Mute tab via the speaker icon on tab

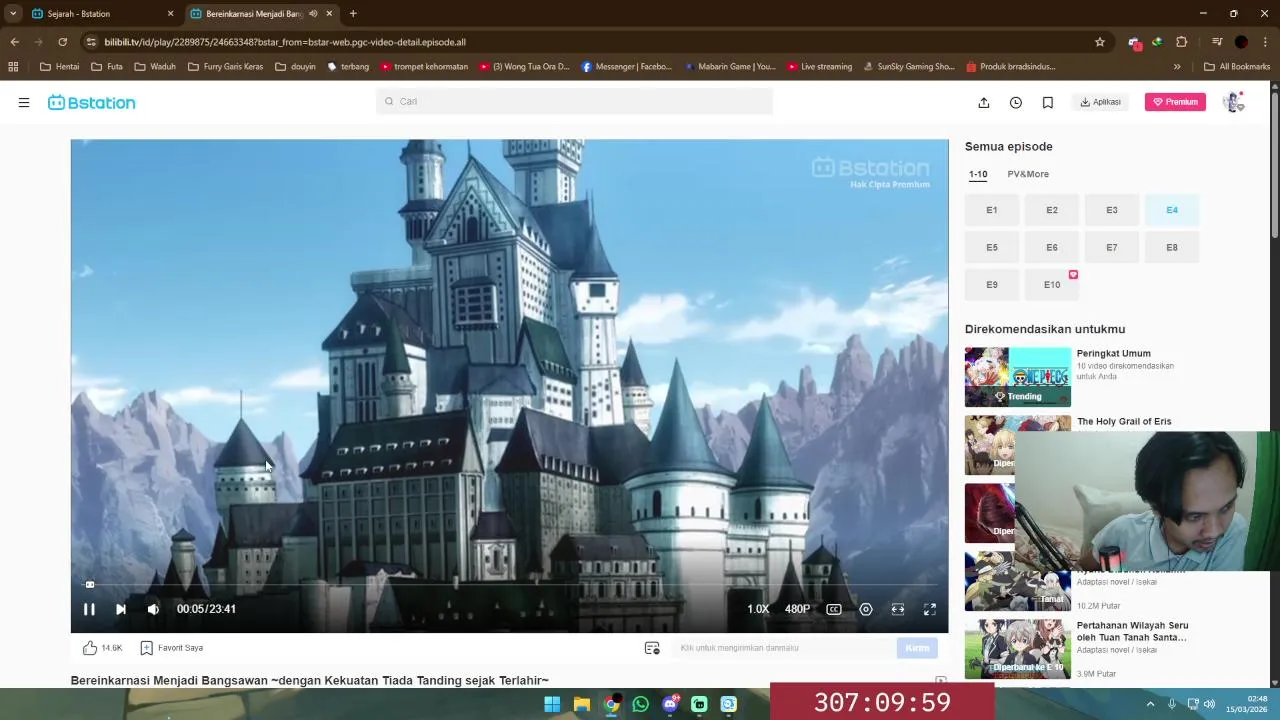314,14
